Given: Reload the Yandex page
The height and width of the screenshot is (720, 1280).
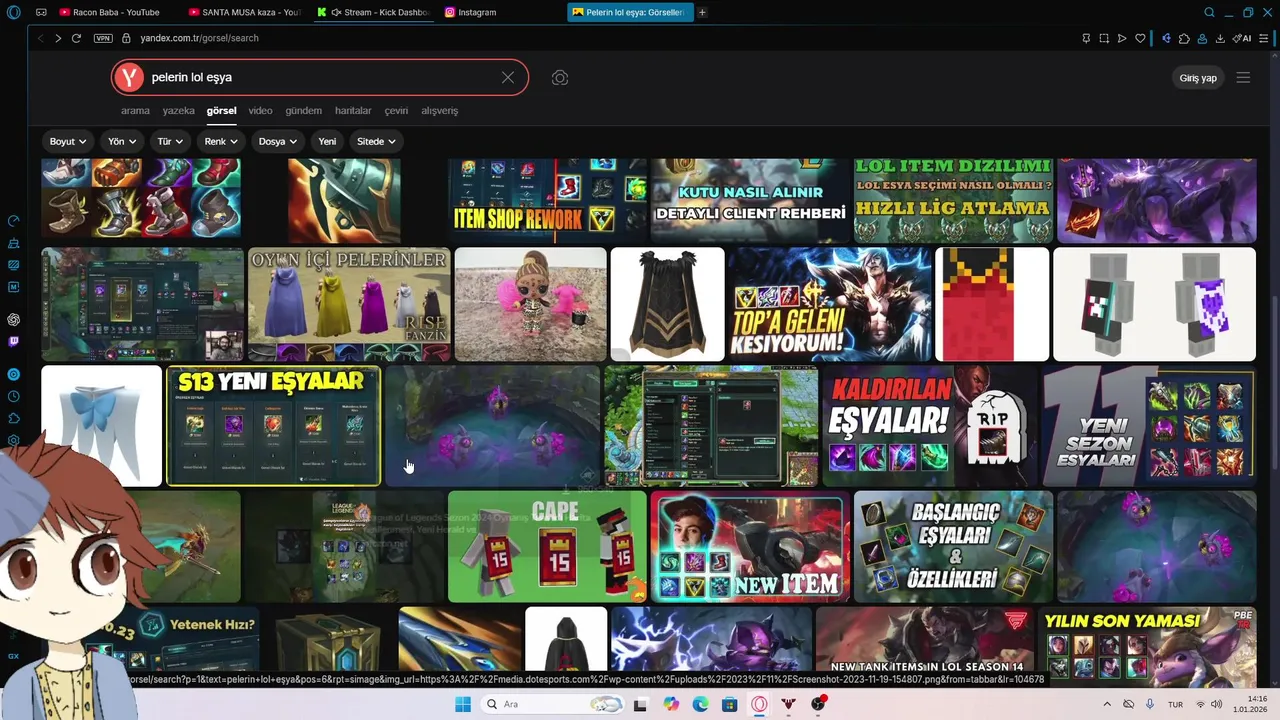Looking at the screenshot, I should click(x=76, y=38).
